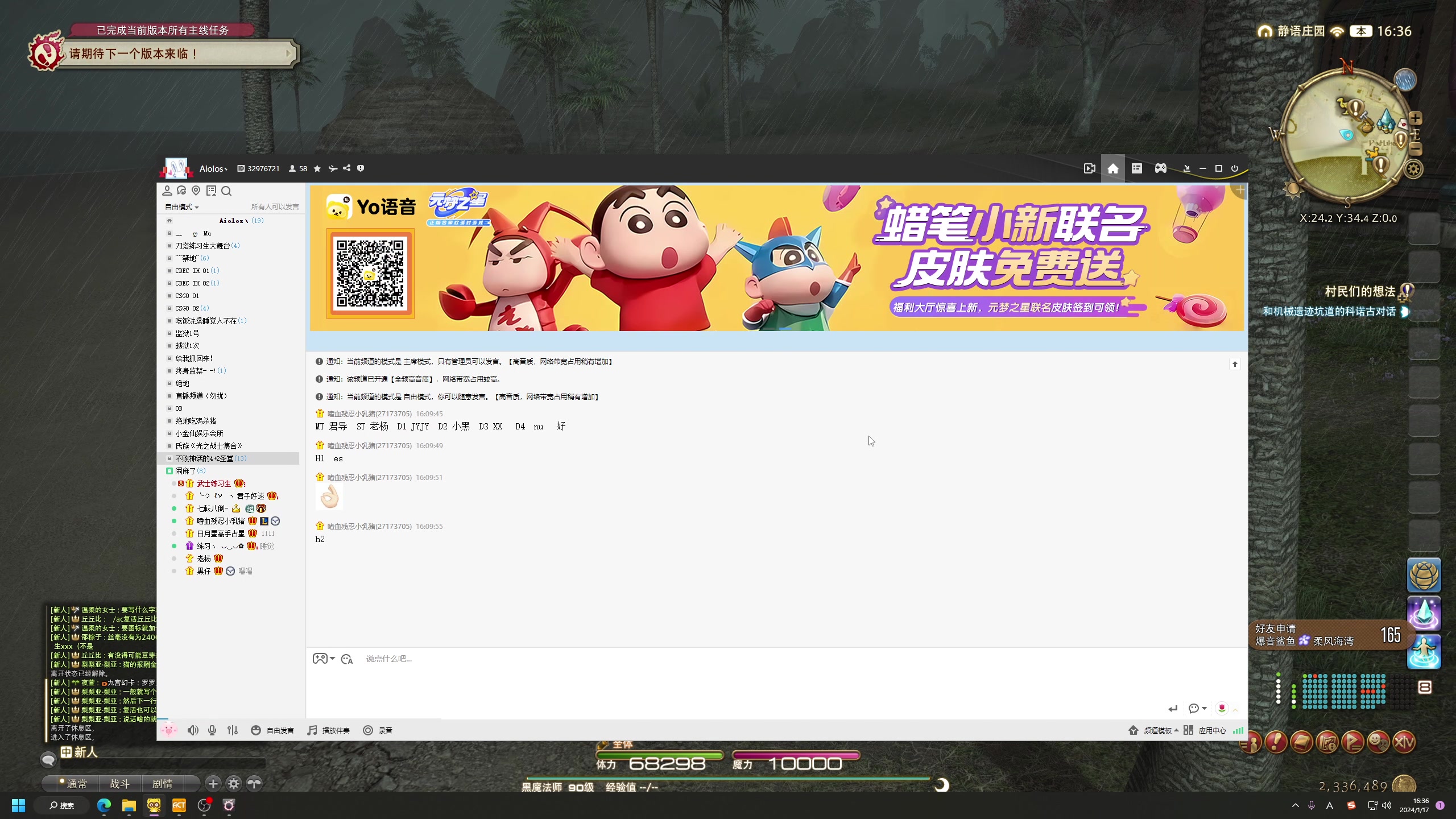Image resolution: width=1456 pixels, height=819 pixels.
Task: Switch to the home tab icon
Action: coord(1113,168)
